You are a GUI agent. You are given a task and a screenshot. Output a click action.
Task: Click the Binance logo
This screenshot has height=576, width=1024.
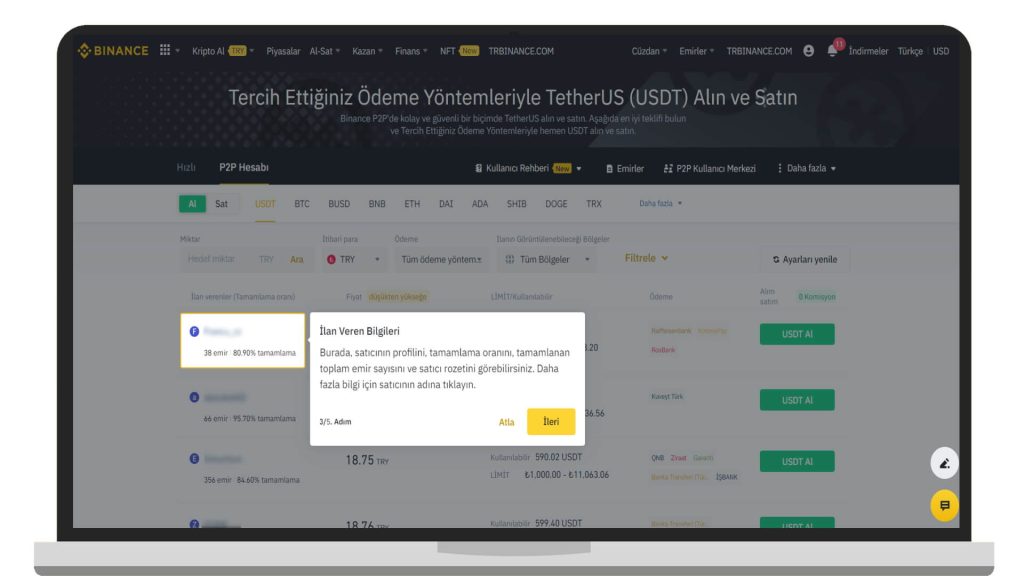click(x=113, y=51)
